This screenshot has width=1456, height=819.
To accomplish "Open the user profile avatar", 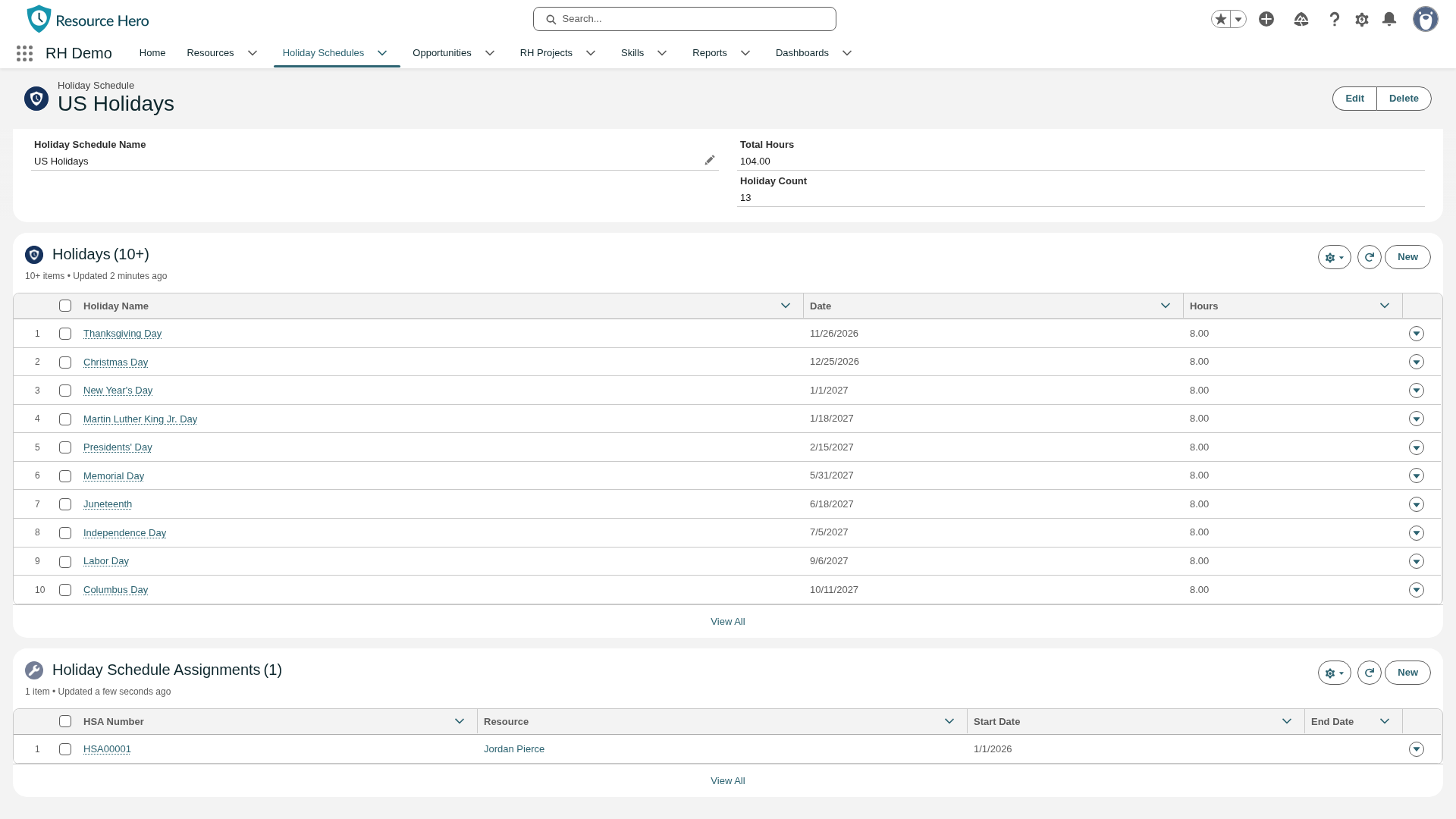I will click(1426, 19).
